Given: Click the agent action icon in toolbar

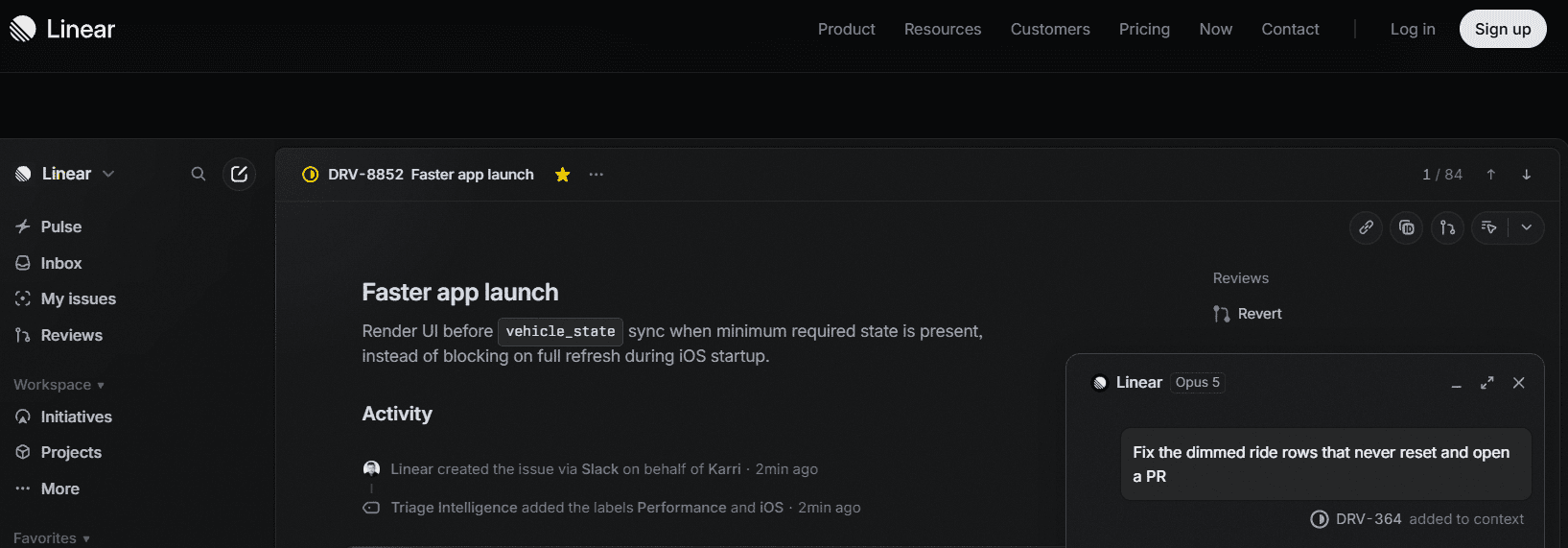Looking at the screenshot, I should (1489, 227).
